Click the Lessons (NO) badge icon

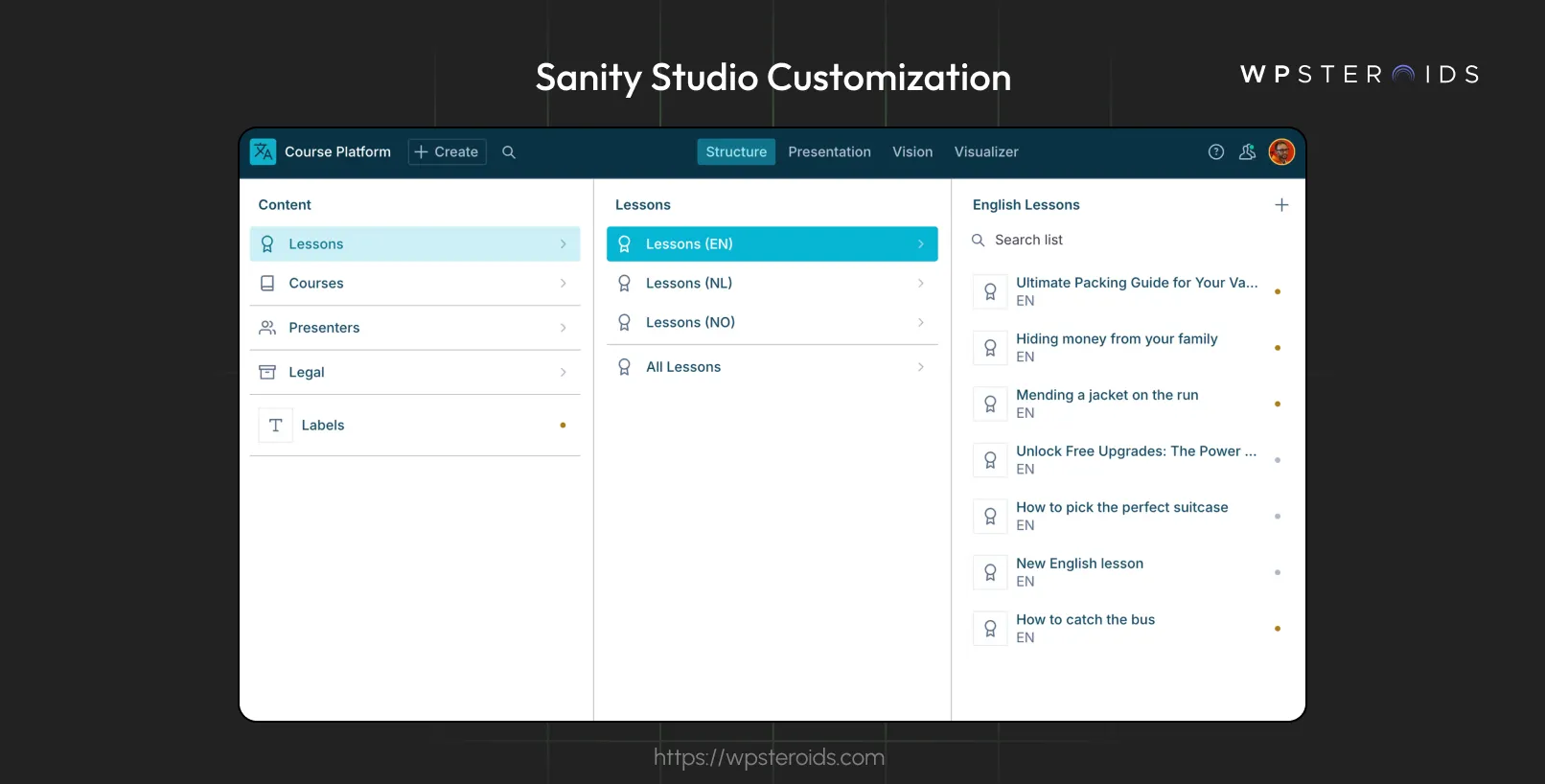point(624,323)
